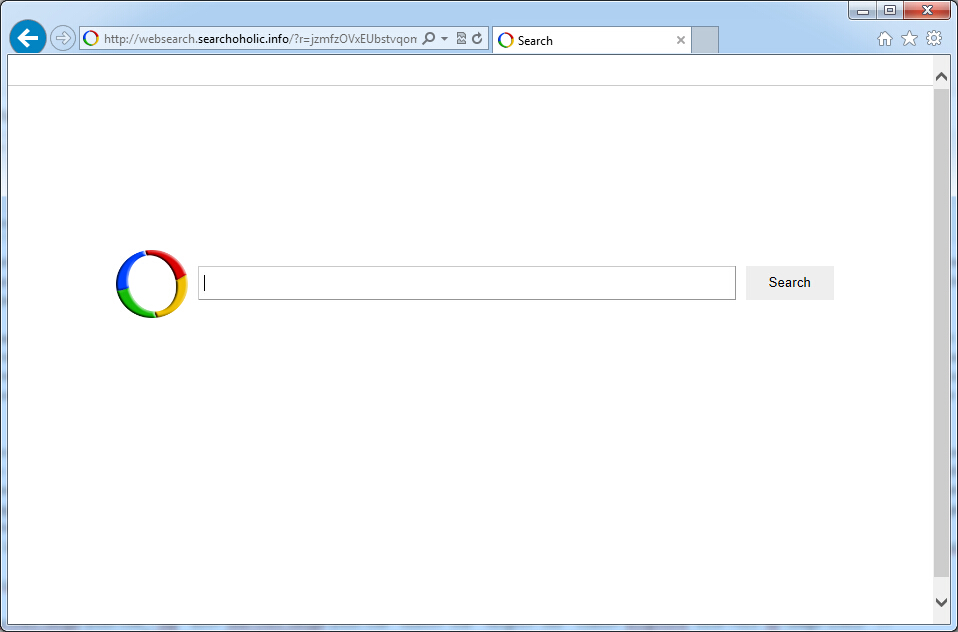Click the magnifier search icon in the address bar
This screenshot has width=958, height=632.
429,39
